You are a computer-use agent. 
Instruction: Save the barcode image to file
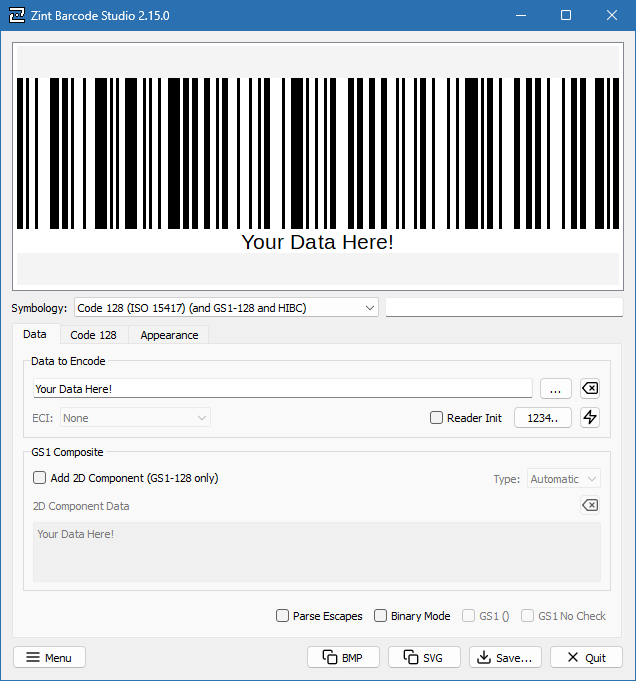coord(505,657)
